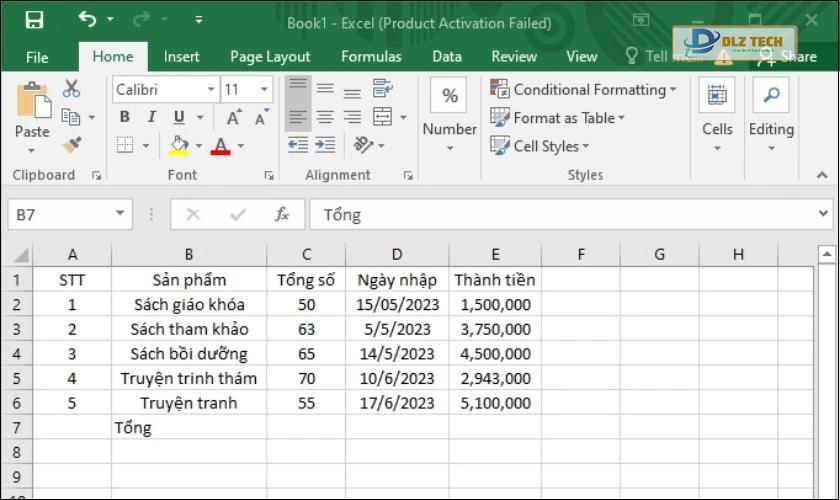Select Middle Align icon
This screenshot has width=840, height=500.
tap(325, 88)
